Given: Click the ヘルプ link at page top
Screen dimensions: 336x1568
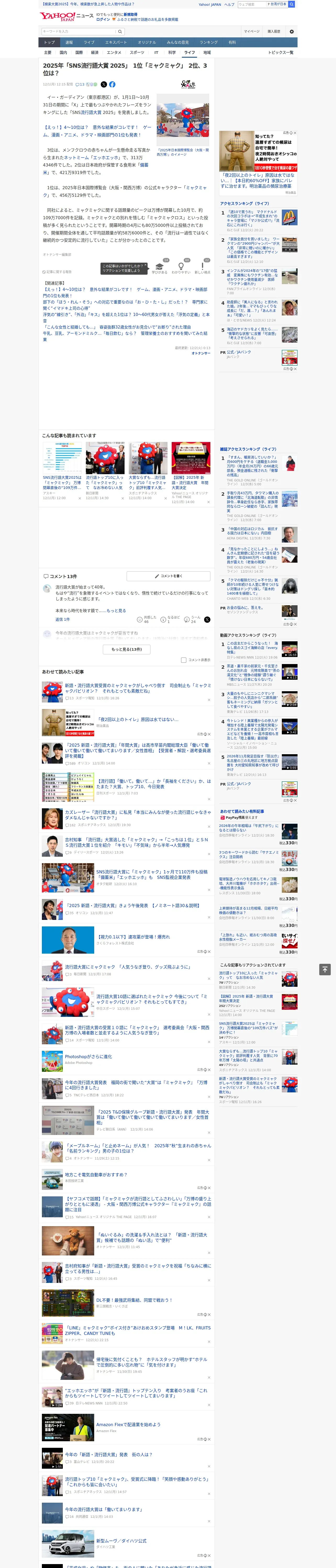Looking at the screenshot, I should 229,4.
